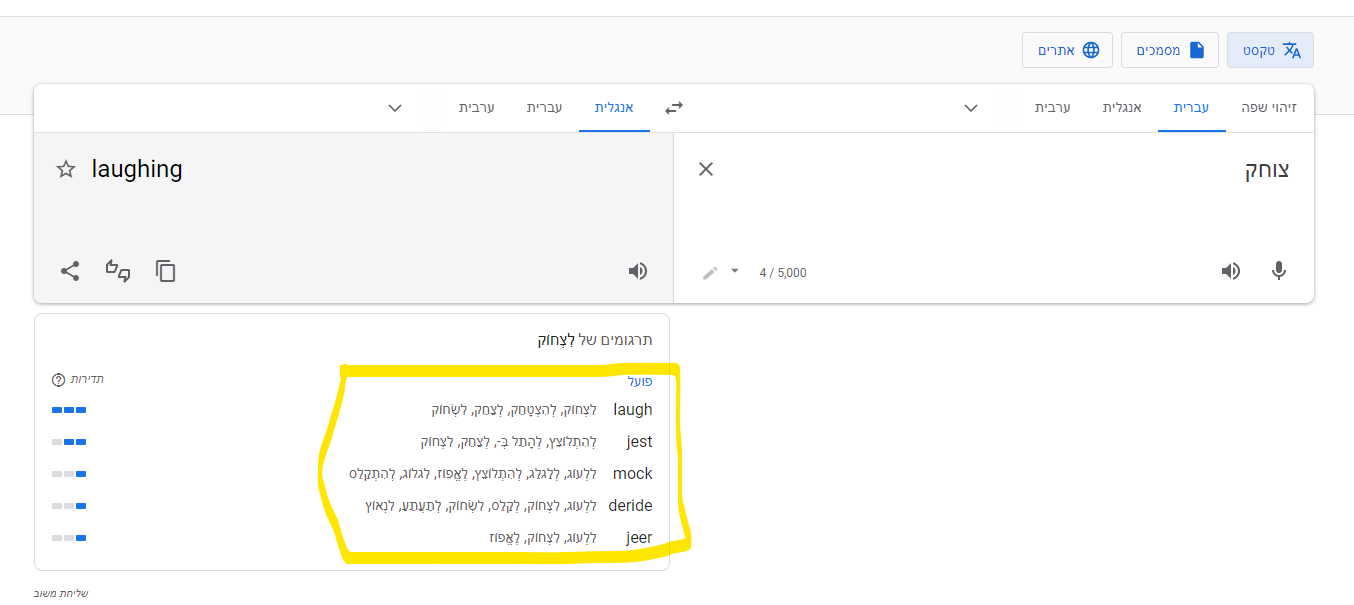Screen dimensions: 1354x605
Task: Select the translation word 'mock'
Action: (x=632, y=473)
